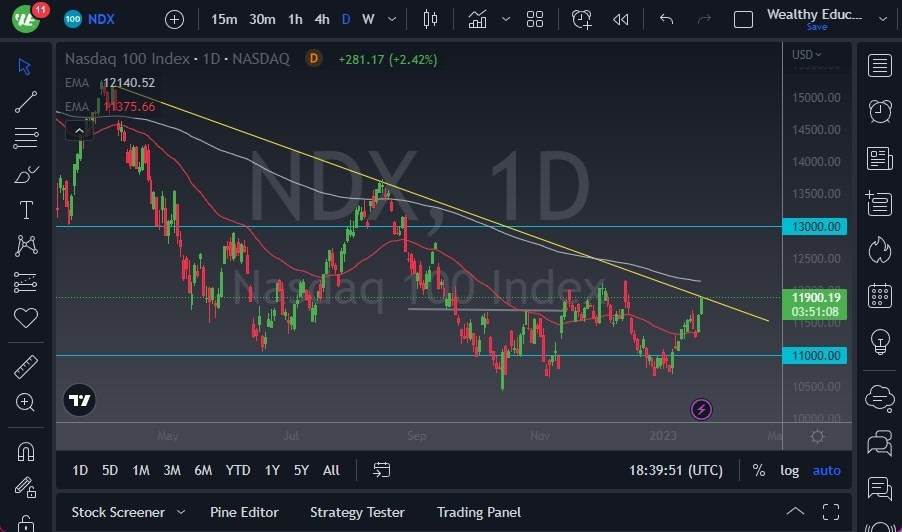Image resolution: width=902 pixels, height=532 pixels.
Task: Select the daily D interval
Action: pos(346,19)
